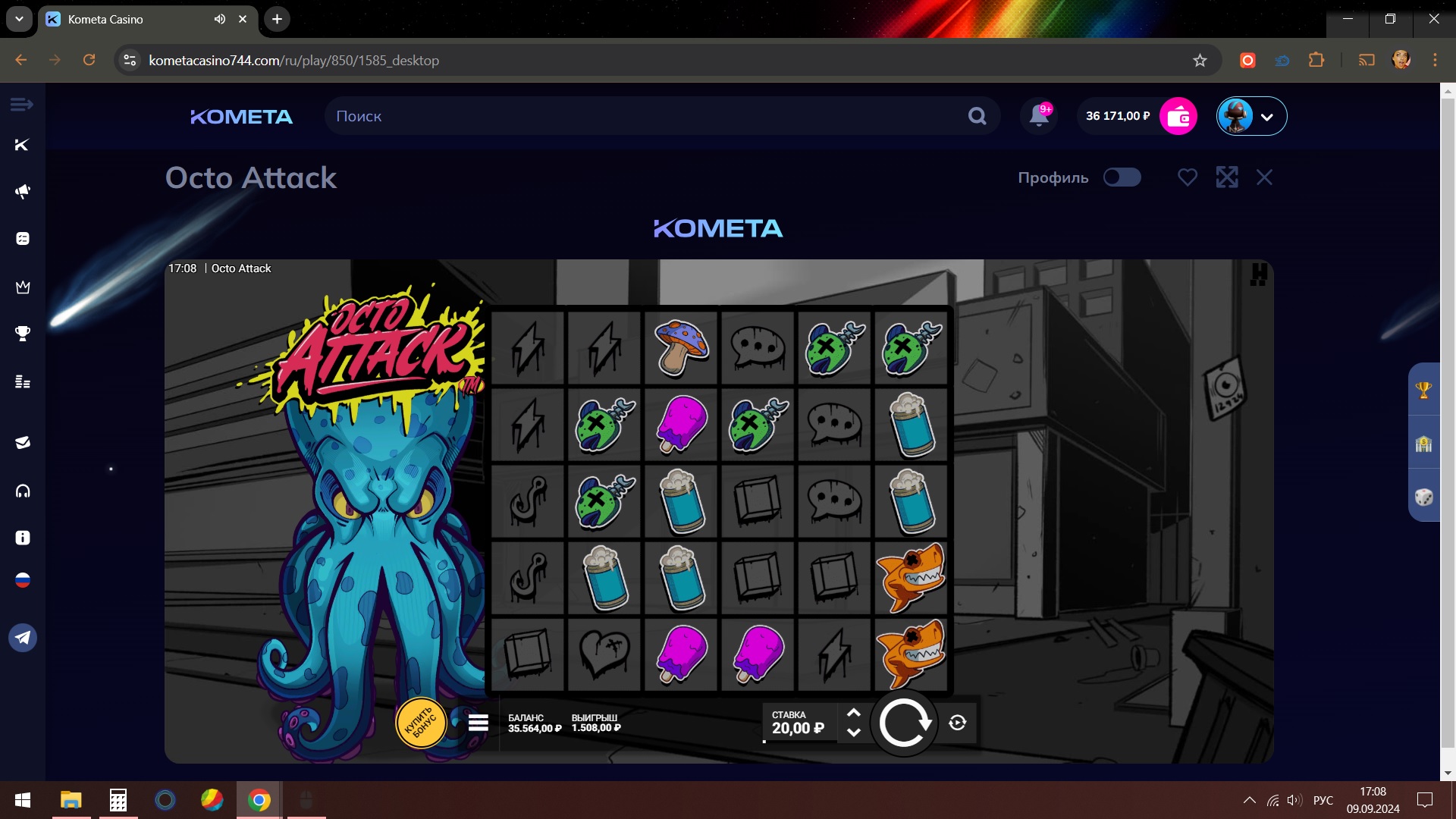Increase the bet with the up arrow
1456x819 pixels.
(853, 713)
